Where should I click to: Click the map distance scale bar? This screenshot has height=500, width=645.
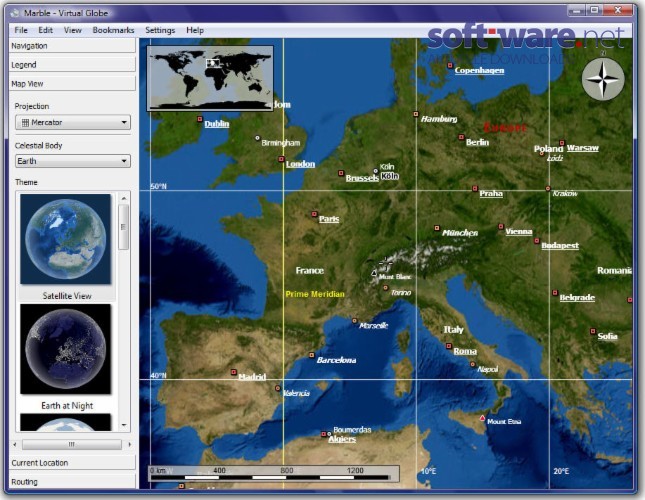(274, 473)
